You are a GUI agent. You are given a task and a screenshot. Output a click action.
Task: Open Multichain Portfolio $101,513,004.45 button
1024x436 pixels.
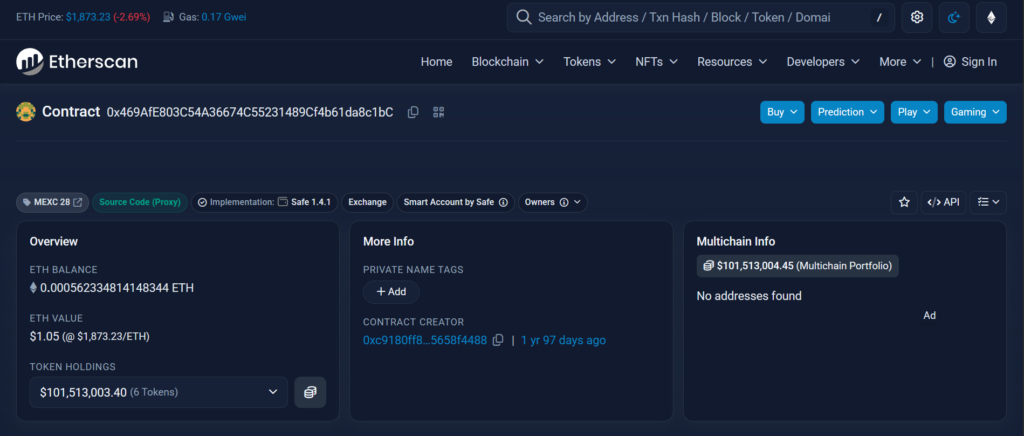[x=797, y=266]
